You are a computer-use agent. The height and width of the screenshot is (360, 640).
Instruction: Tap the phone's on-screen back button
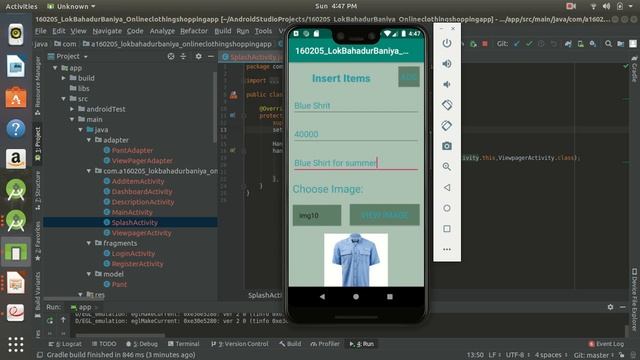[322, 297]
